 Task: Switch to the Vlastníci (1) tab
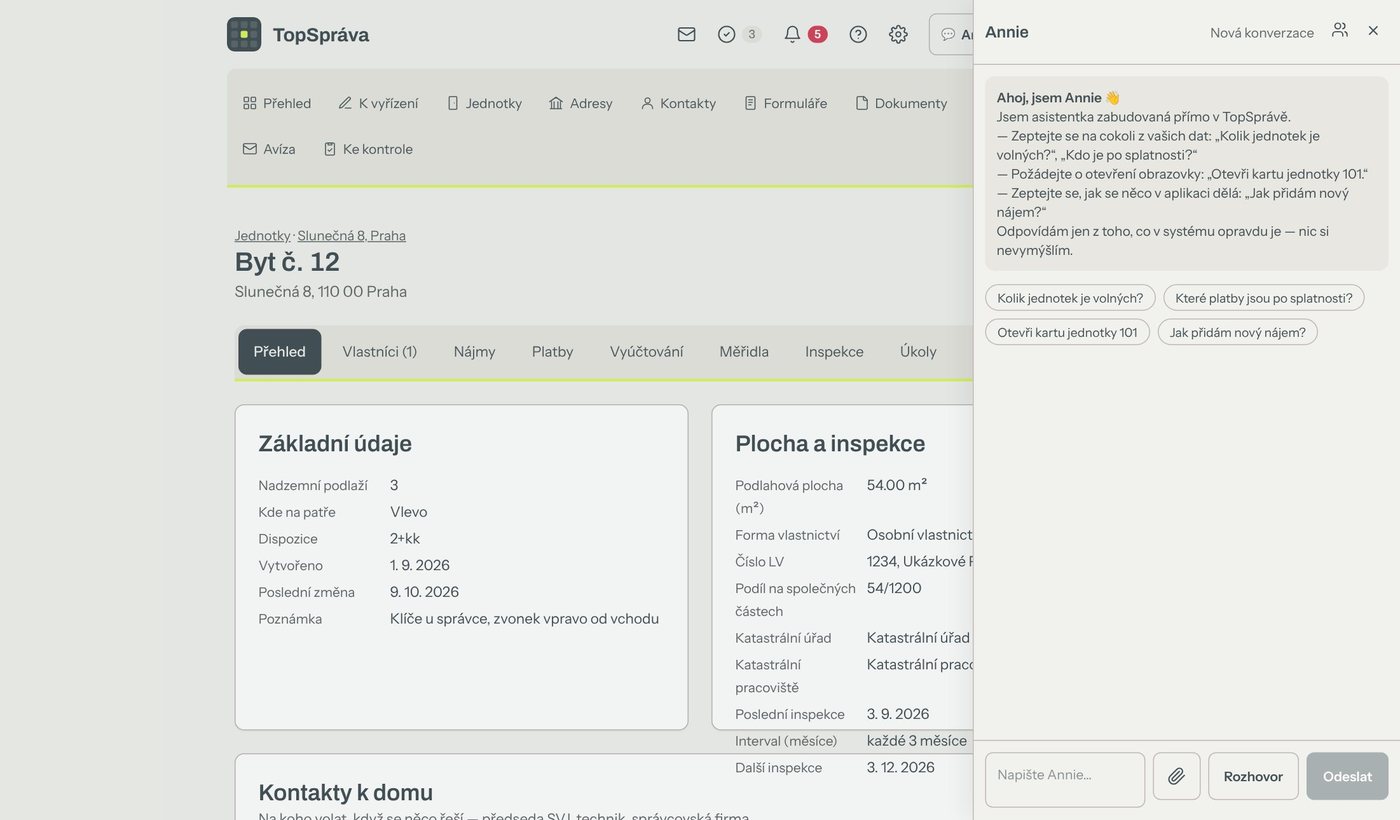pyautogui.click(x=380, y=351)
